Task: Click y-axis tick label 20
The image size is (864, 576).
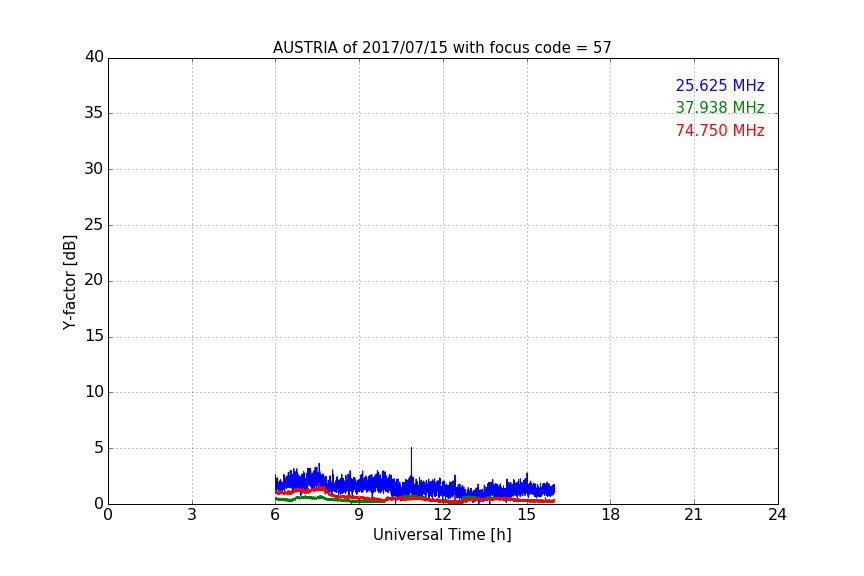Action: pos(94,281)
